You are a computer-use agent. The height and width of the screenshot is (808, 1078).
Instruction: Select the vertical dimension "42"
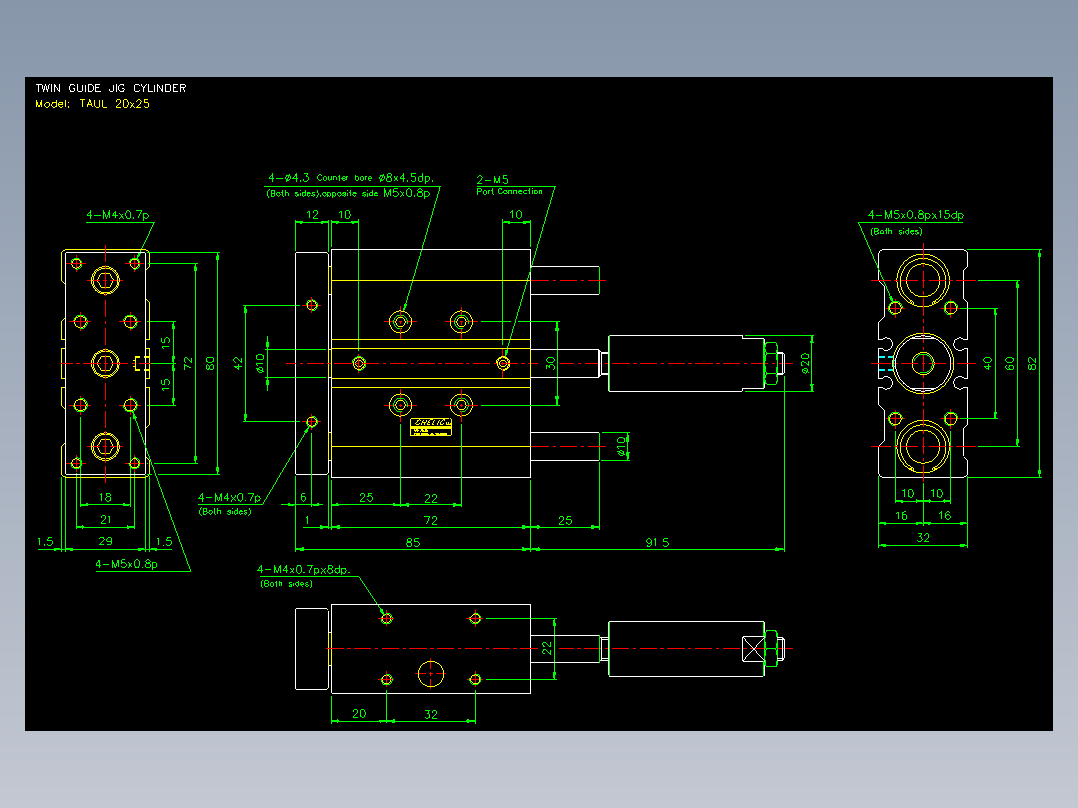(238, 363)
